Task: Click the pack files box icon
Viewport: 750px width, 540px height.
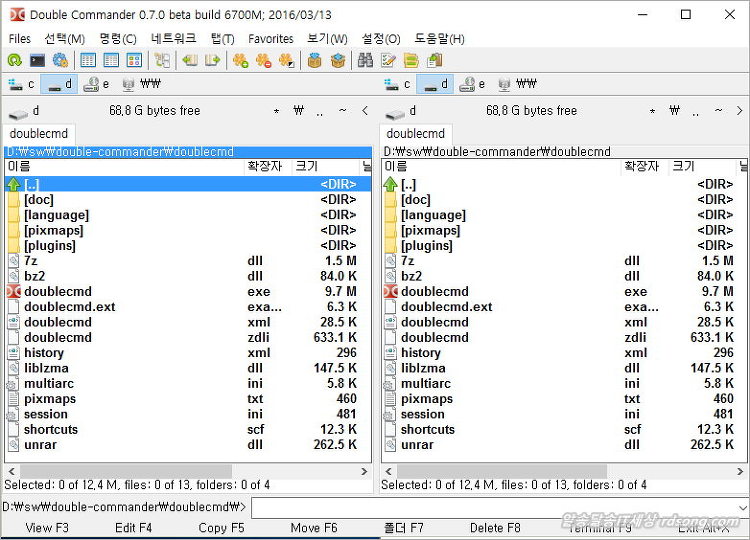Action: click(314, 61)
